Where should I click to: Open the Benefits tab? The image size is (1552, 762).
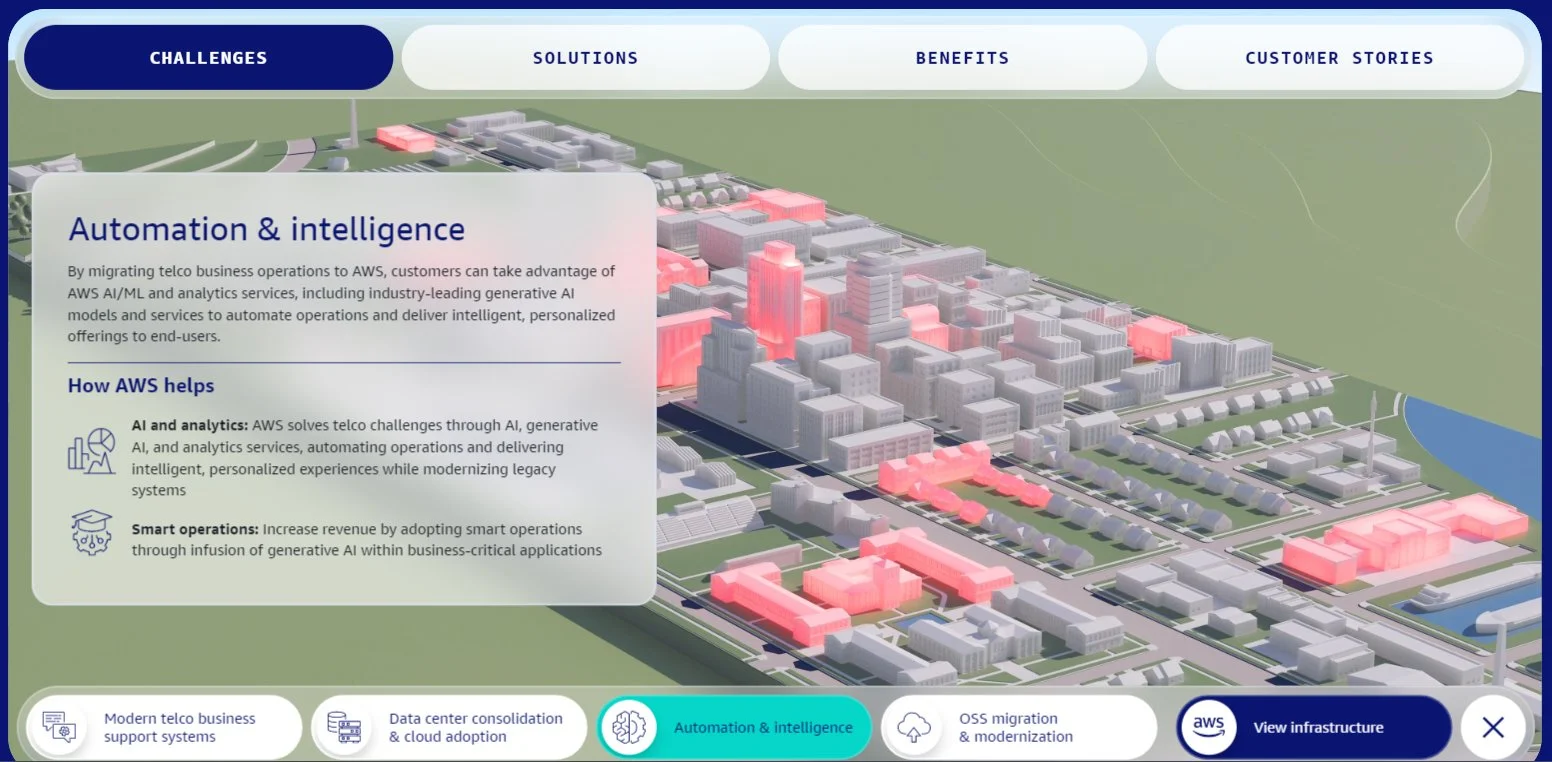pos(962,58)
